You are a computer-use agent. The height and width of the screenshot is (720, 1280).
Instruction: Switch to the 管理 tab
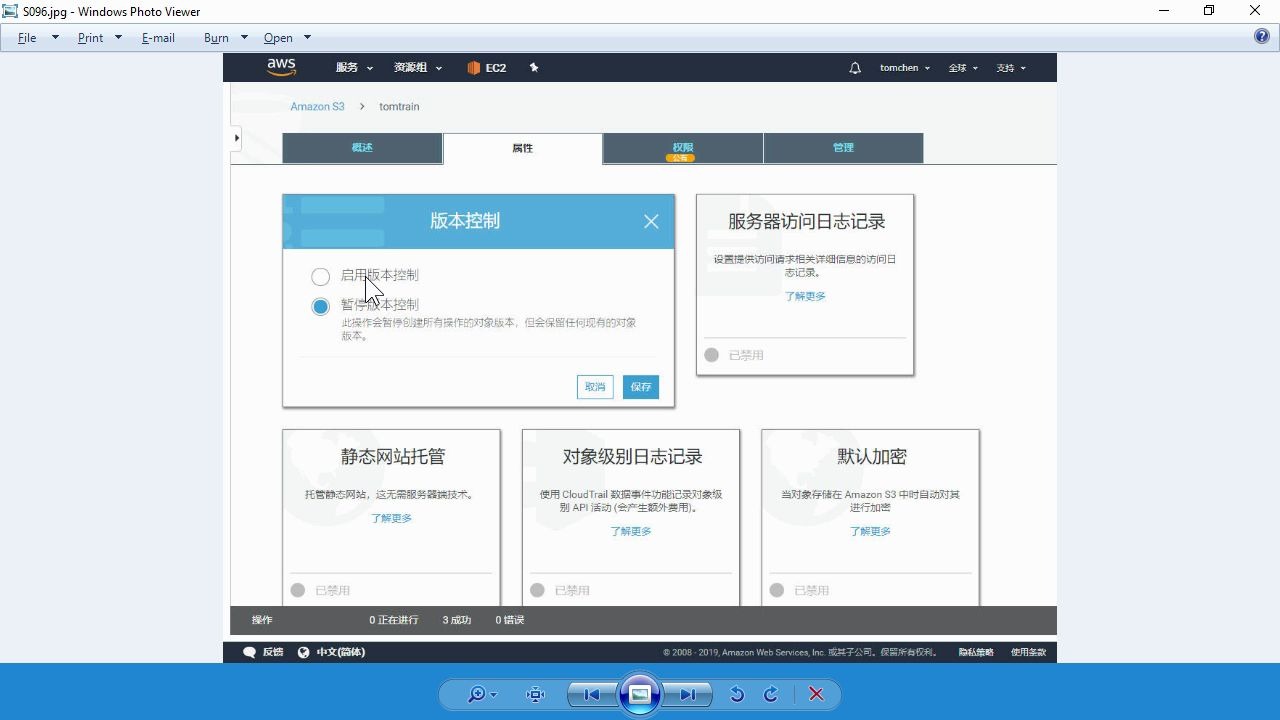pos(843,147)
